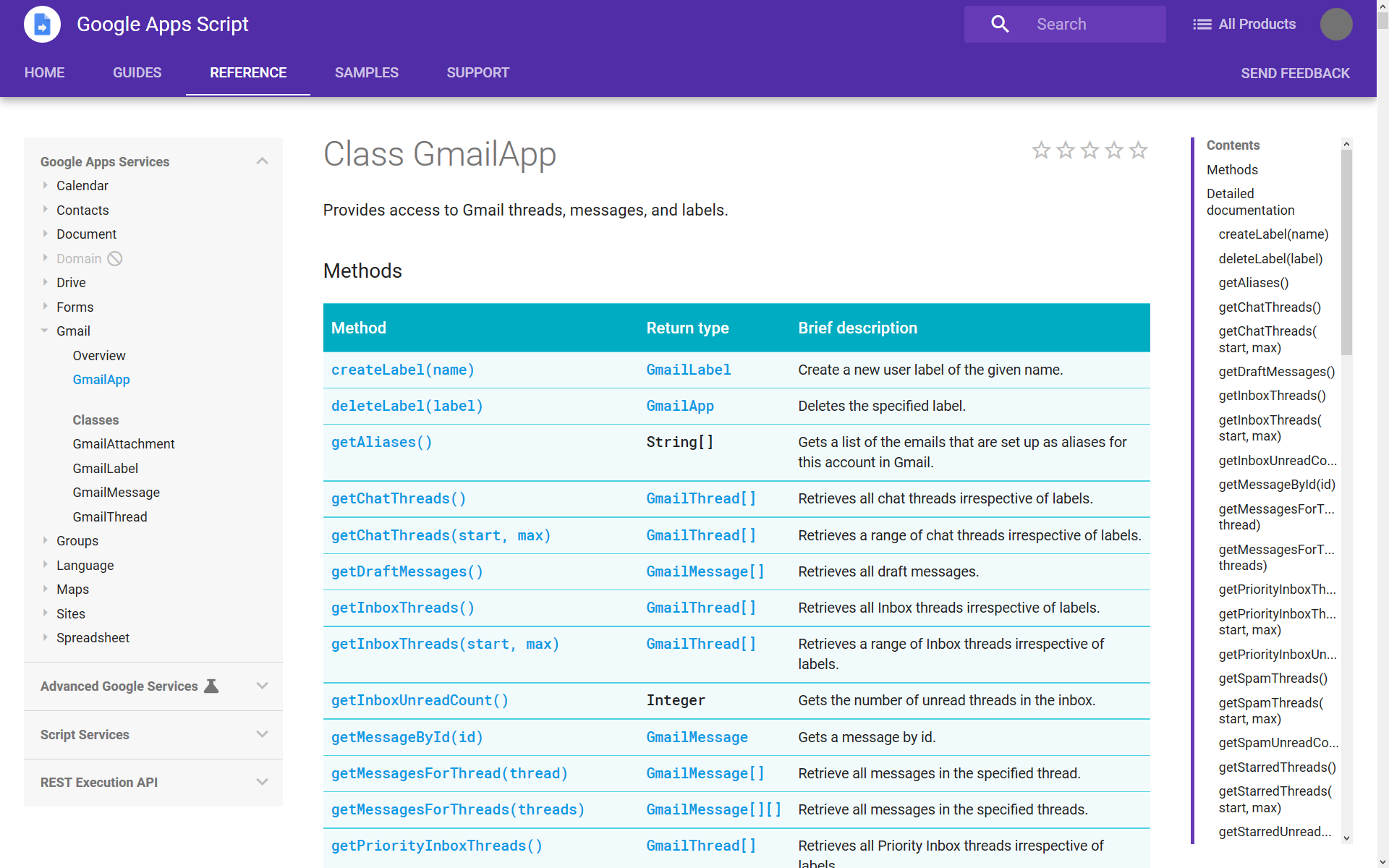Open the getInboxUnreadCount() method link

[420, 700]
